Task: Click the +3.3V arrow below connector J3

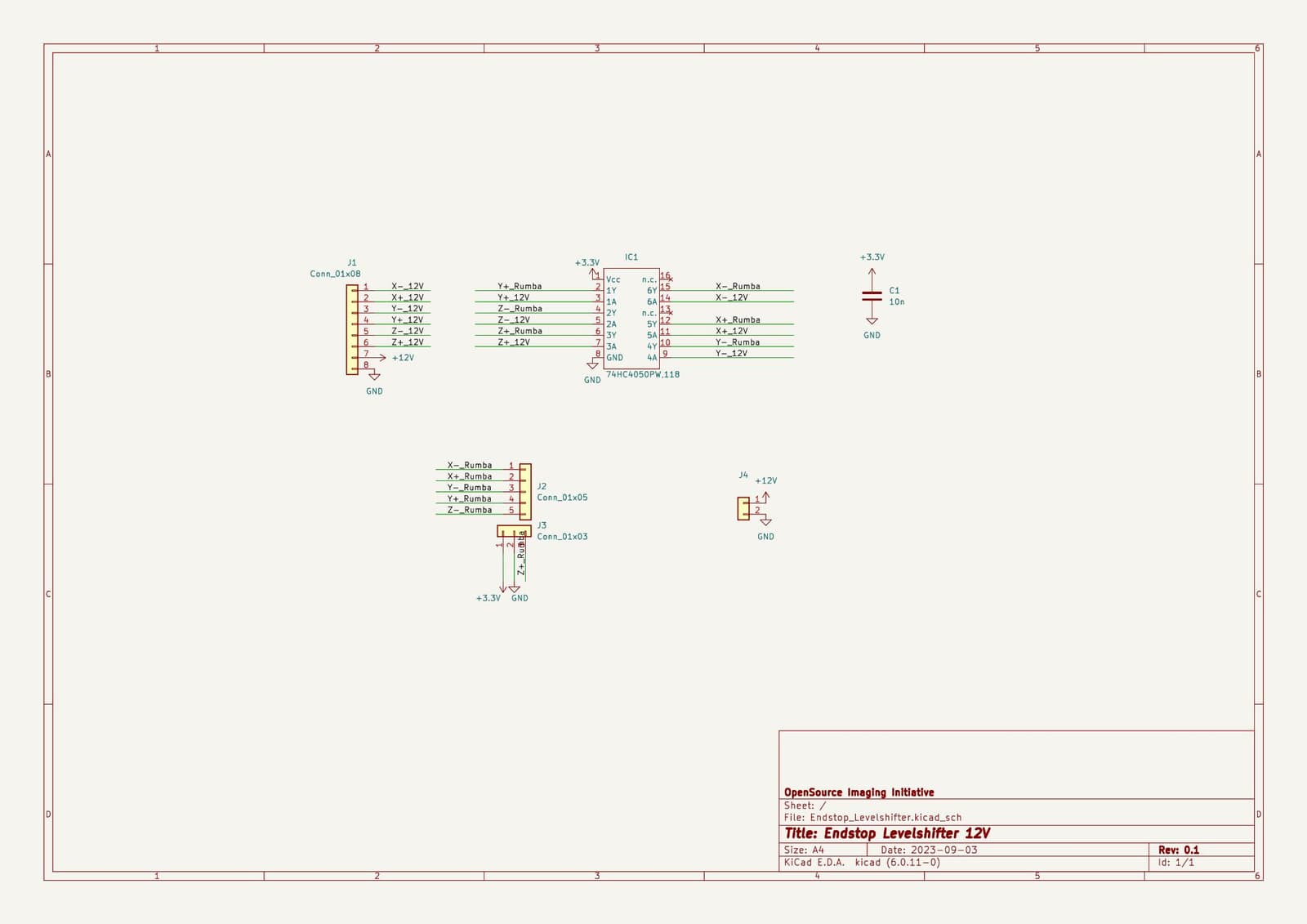Action: pyautogui.click(x=502, y=587)
